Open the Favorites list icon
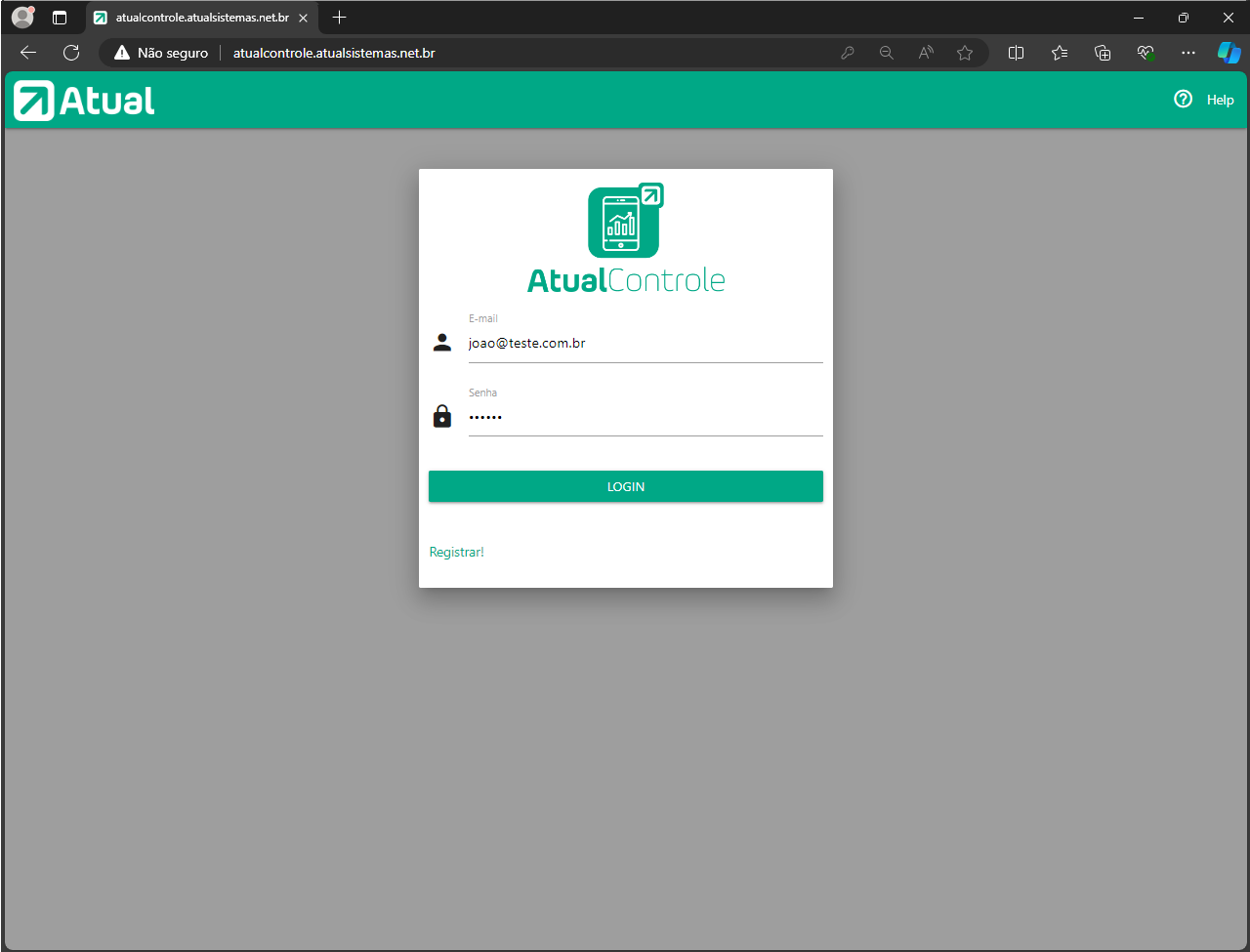1250x952 pixels. 1060,53
